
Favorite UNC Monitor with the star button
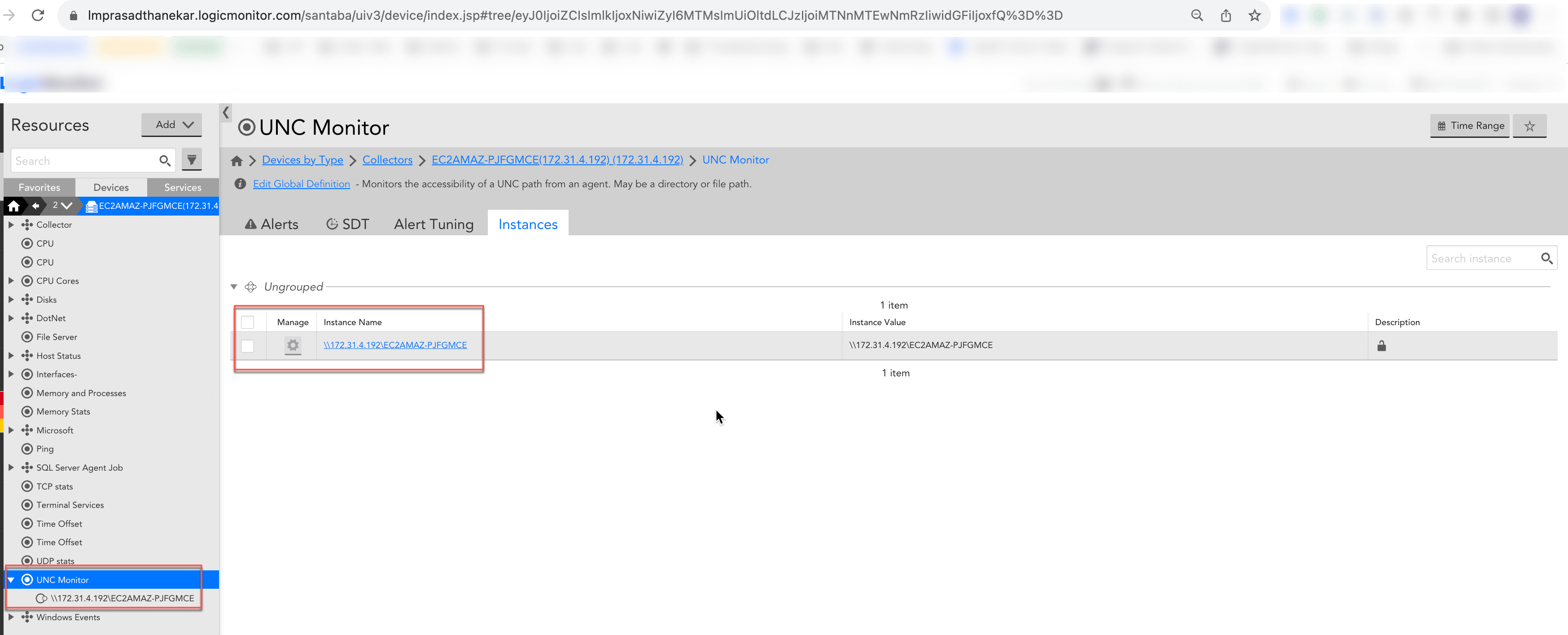[1530, 126]
